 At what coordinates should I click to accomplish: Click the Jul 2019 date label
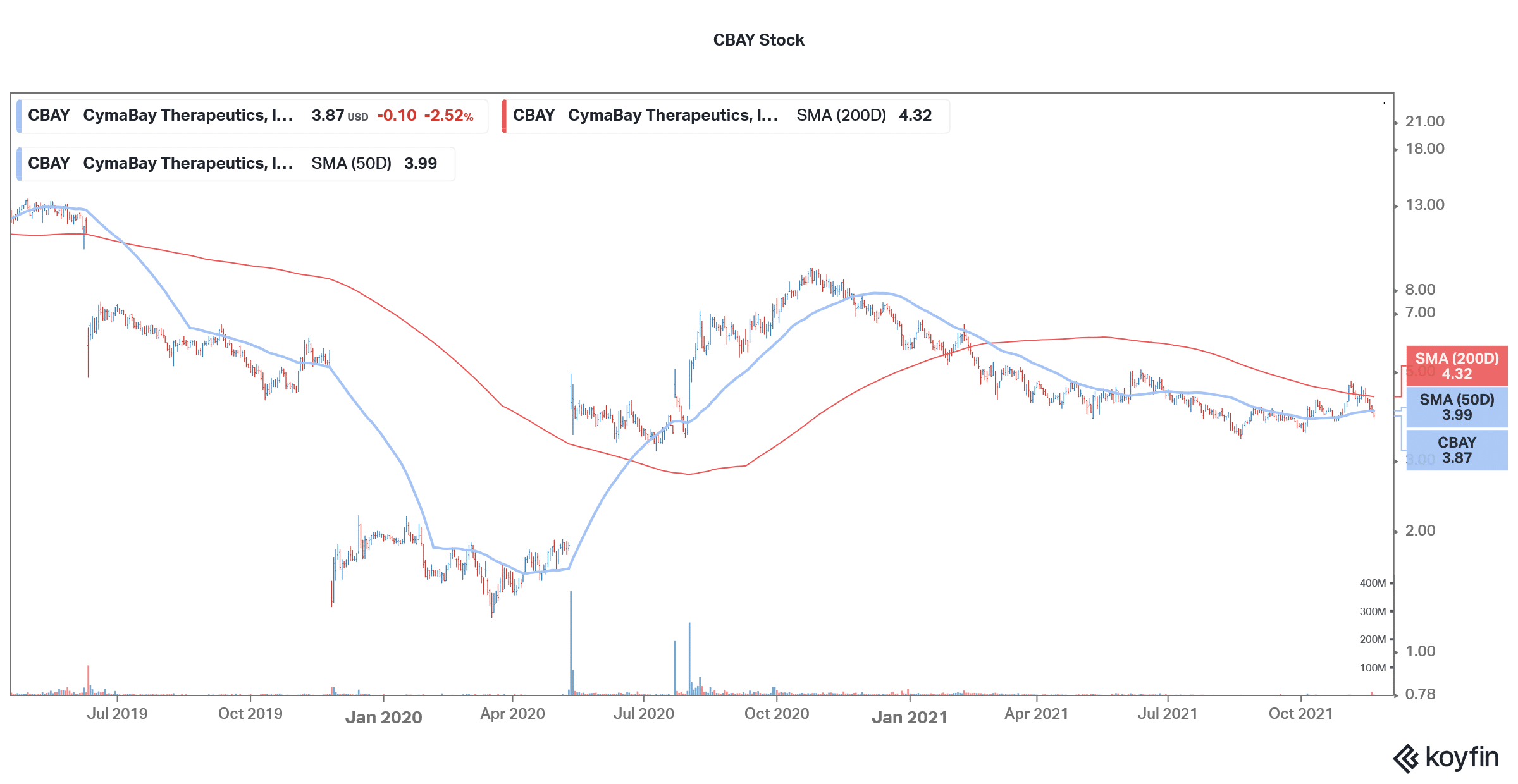[x=117, y=714]
